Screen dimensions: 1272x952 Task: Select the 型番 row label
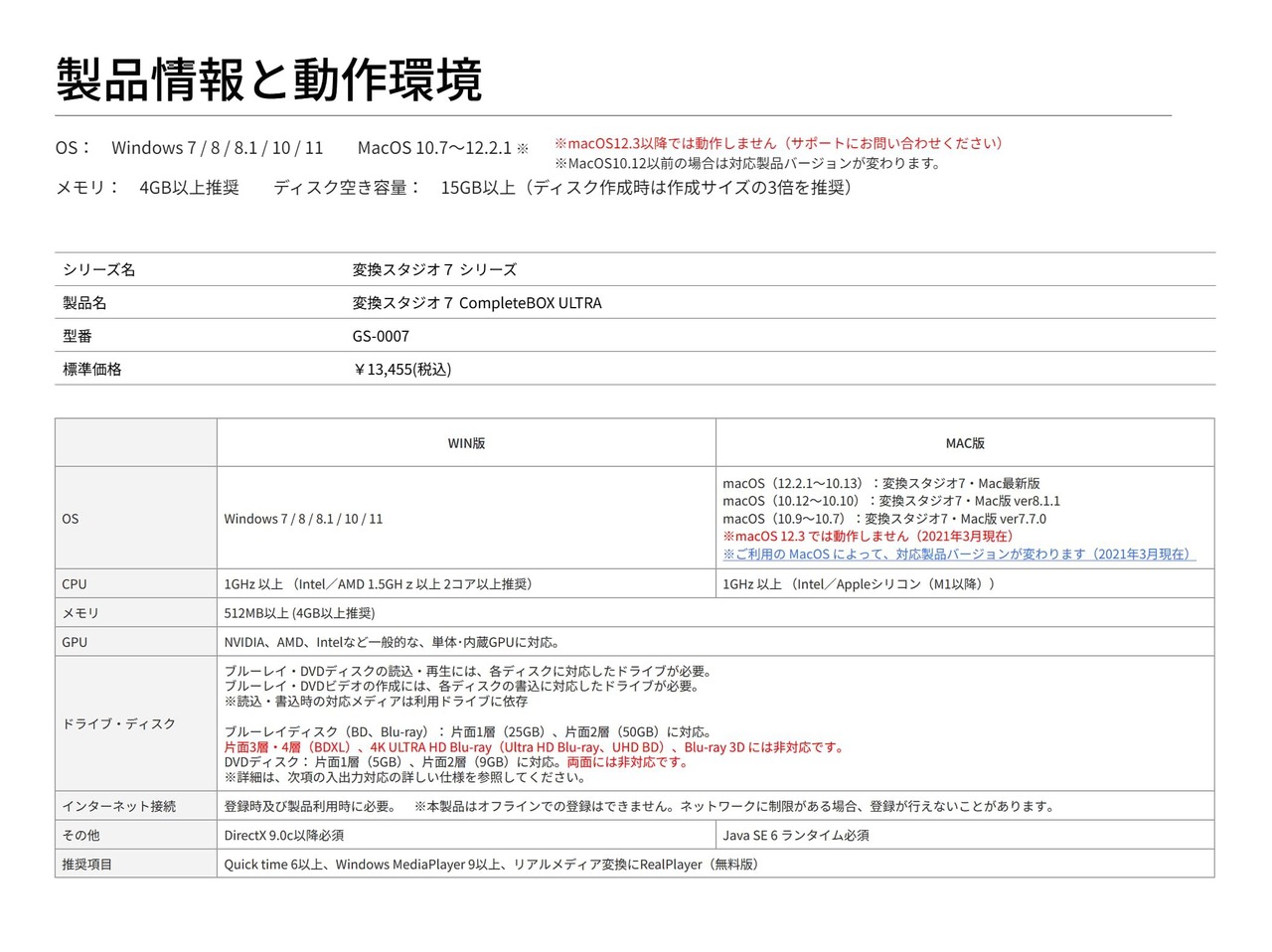click(x=78, y=336)
